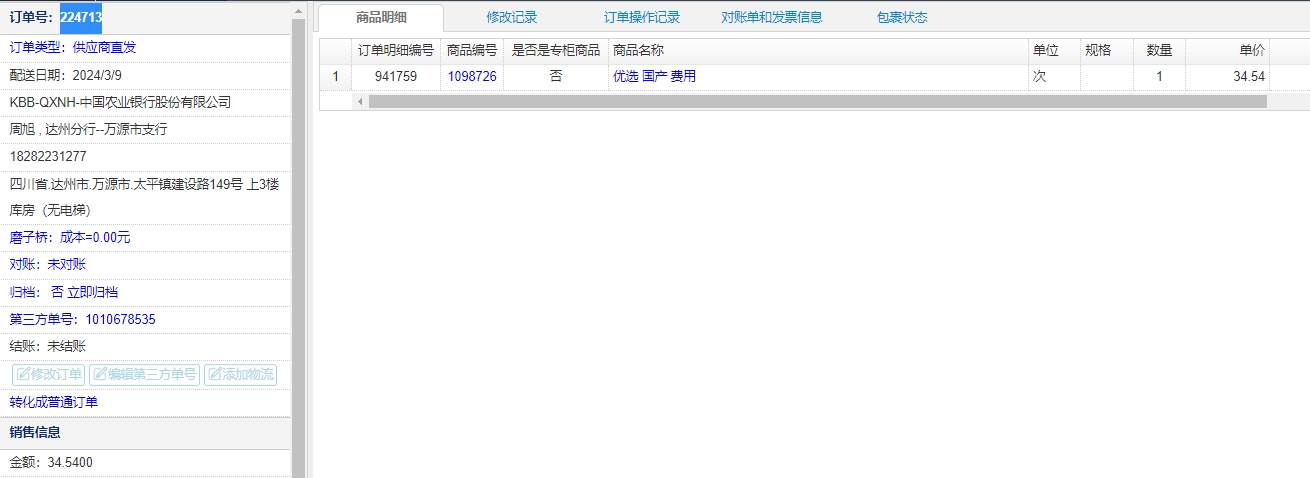Click the table horizontal scrollbar thumb
Image resolution: width=1310 pixels, height=478 pixels.
(818, 101)
